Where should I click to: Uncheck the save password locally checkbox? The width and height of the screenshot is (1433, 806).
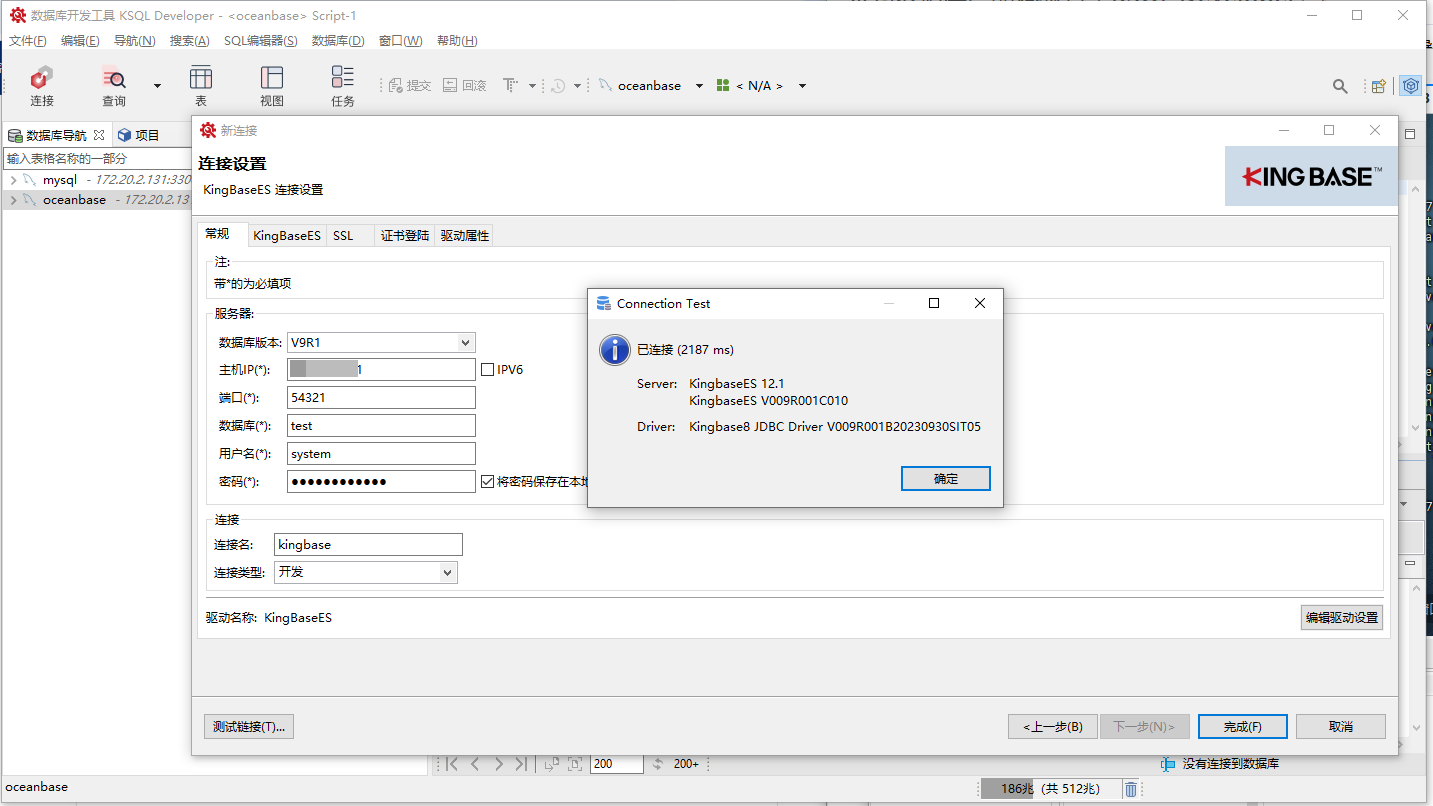click(x=488, y=482)
